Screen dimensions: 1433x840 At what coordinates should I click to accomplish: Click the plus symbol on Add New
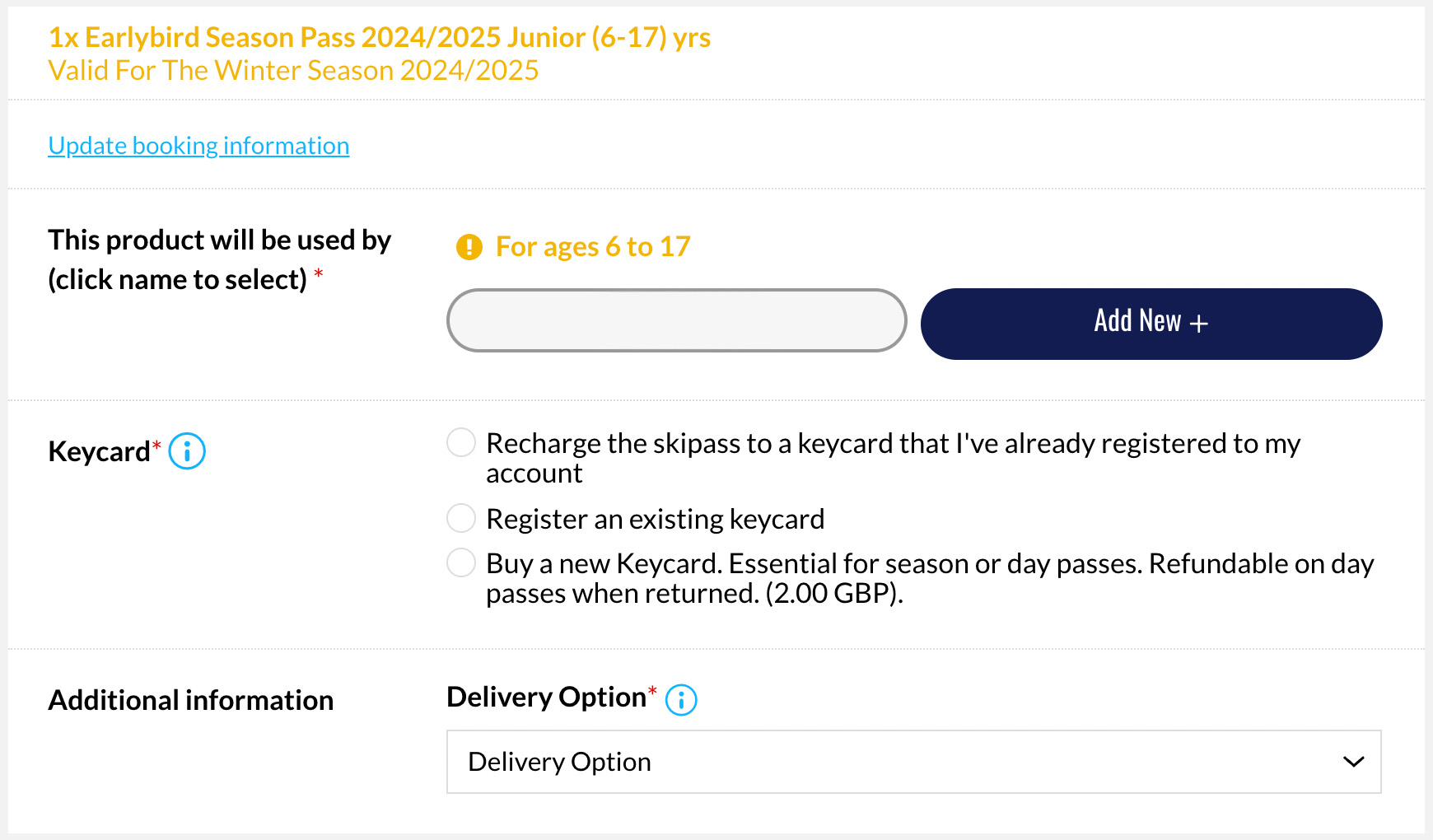point(1199,324)
